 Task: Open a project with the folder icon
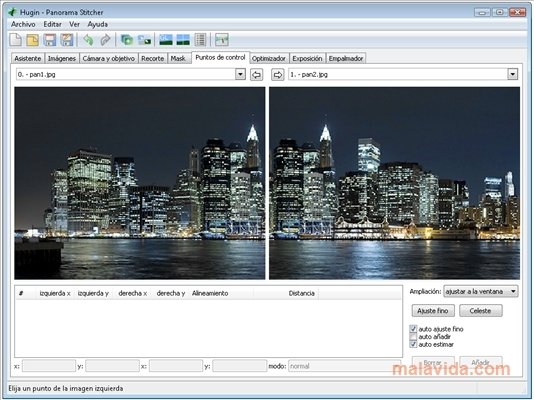click(x=33, y=40)
